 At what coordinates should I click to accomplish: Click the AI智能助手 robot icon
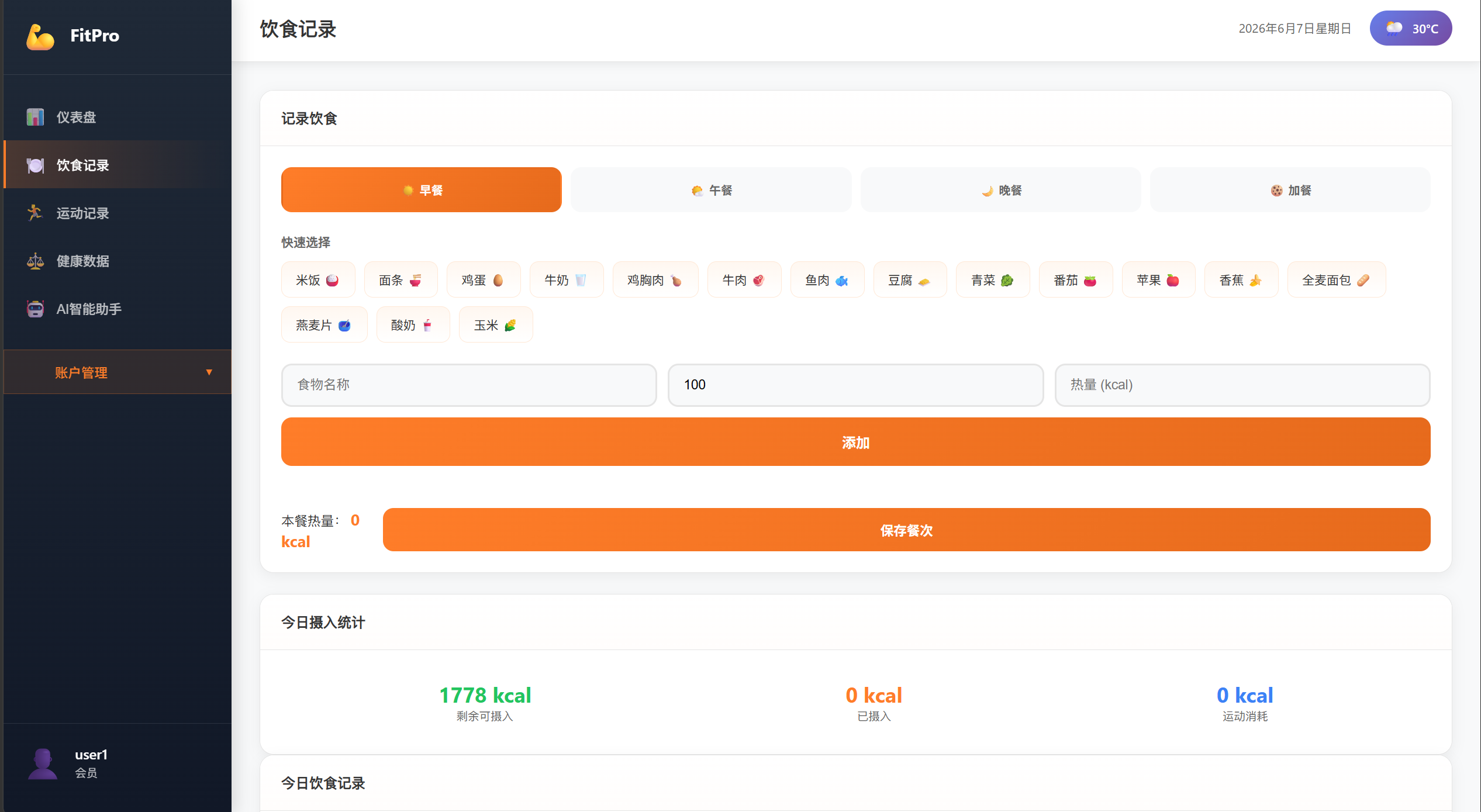pos(35,309)
